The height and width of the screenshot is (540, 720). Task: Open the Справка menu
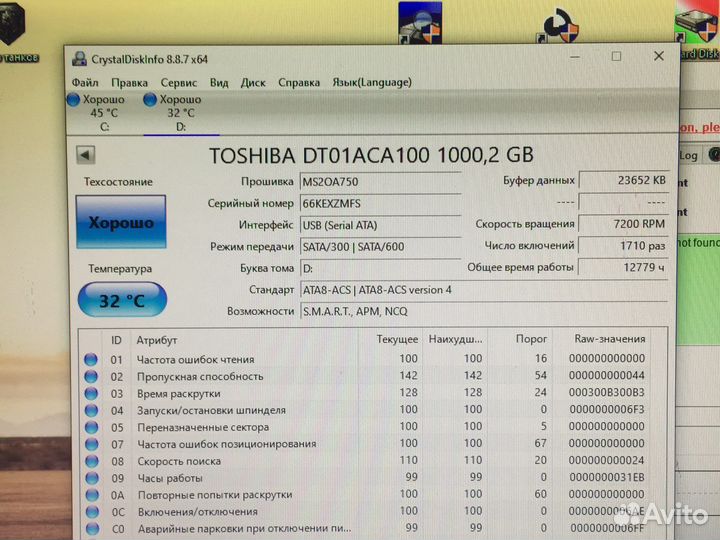(299, 83)
